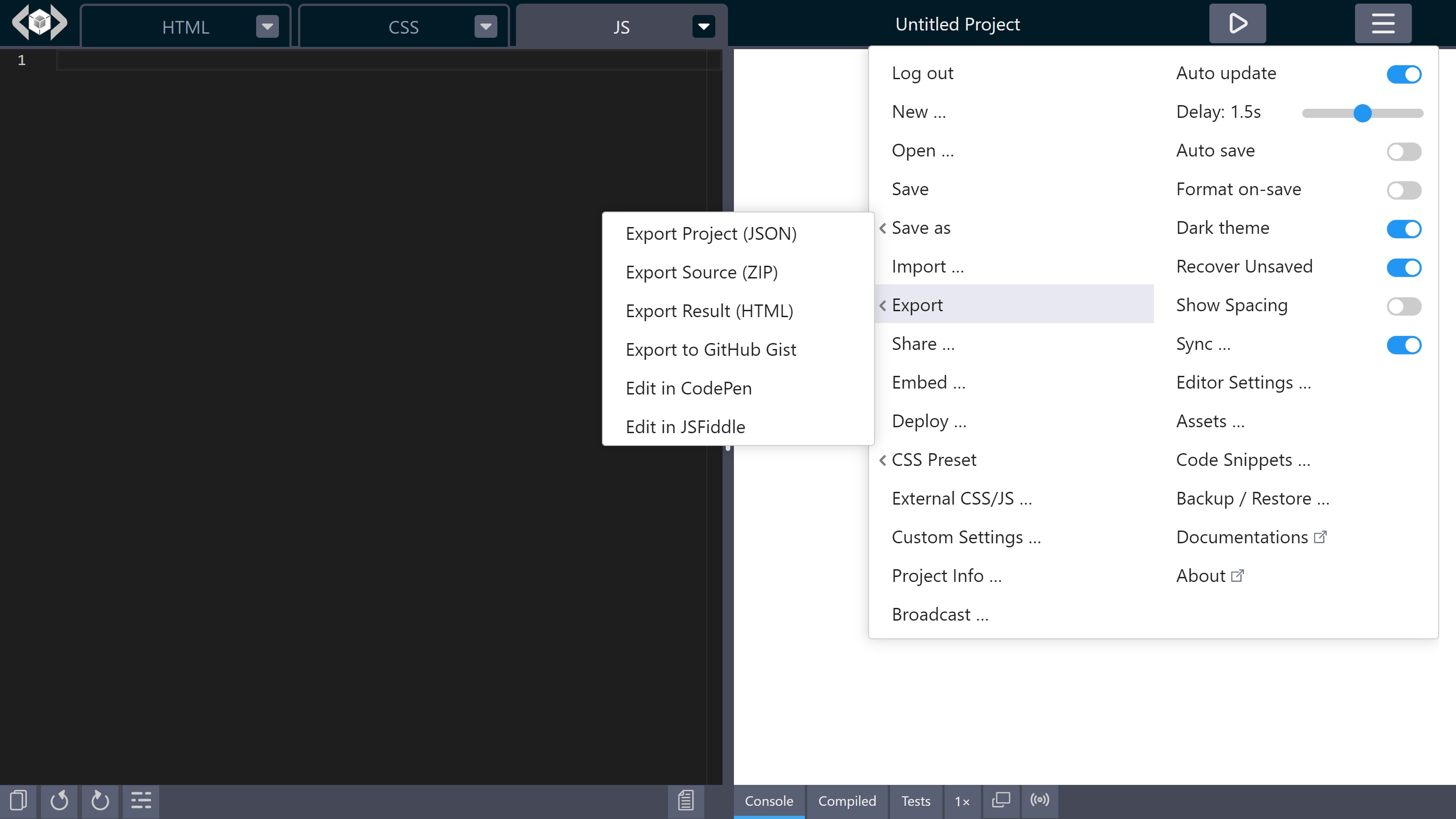Click the Delay slider handle

pos(1362,113)
